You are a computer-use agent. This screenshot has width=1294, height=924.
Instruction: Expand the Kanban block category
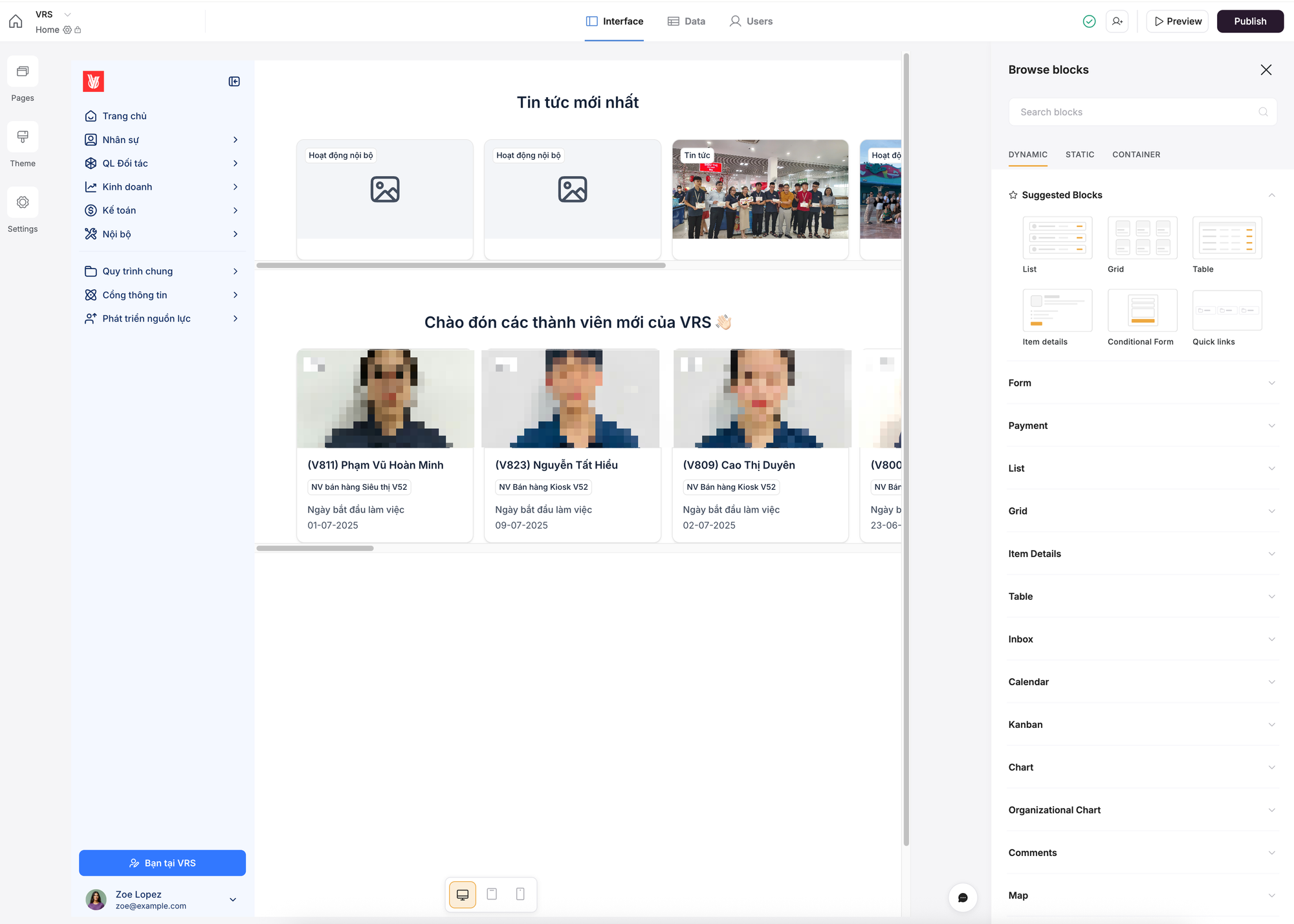tap(1142, 725)
